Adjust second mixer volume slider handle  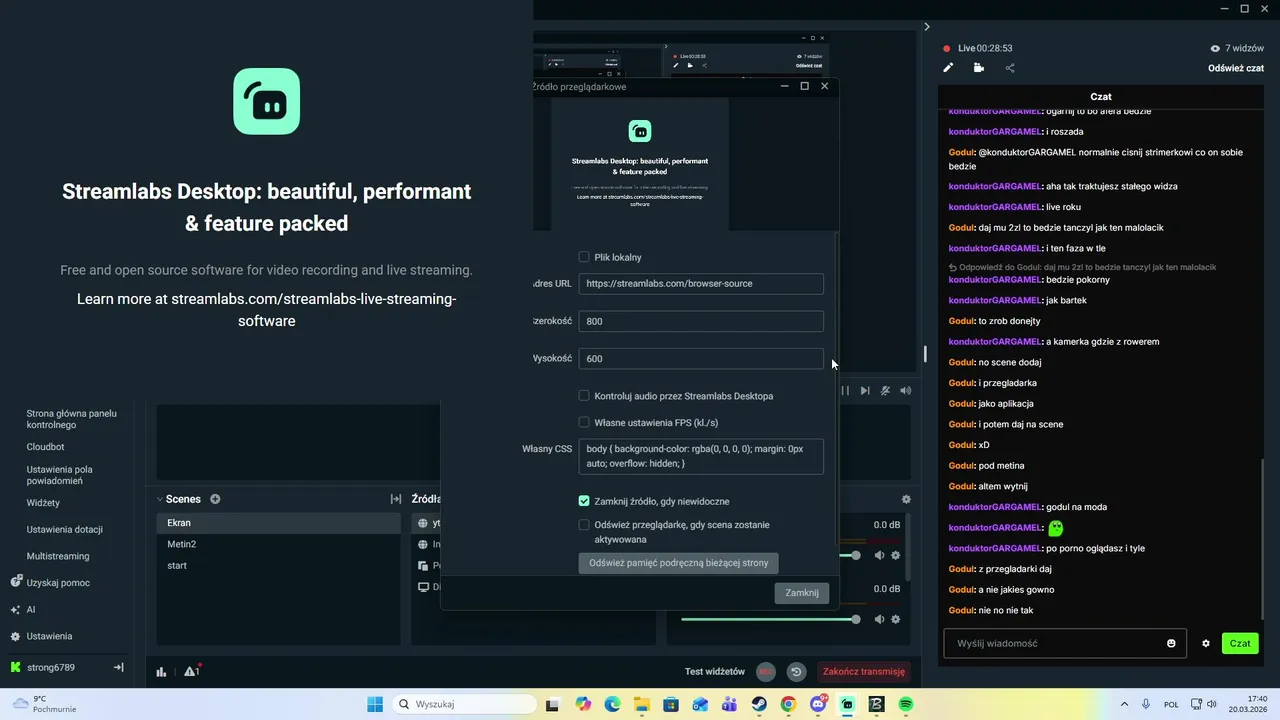click(855, 619)
